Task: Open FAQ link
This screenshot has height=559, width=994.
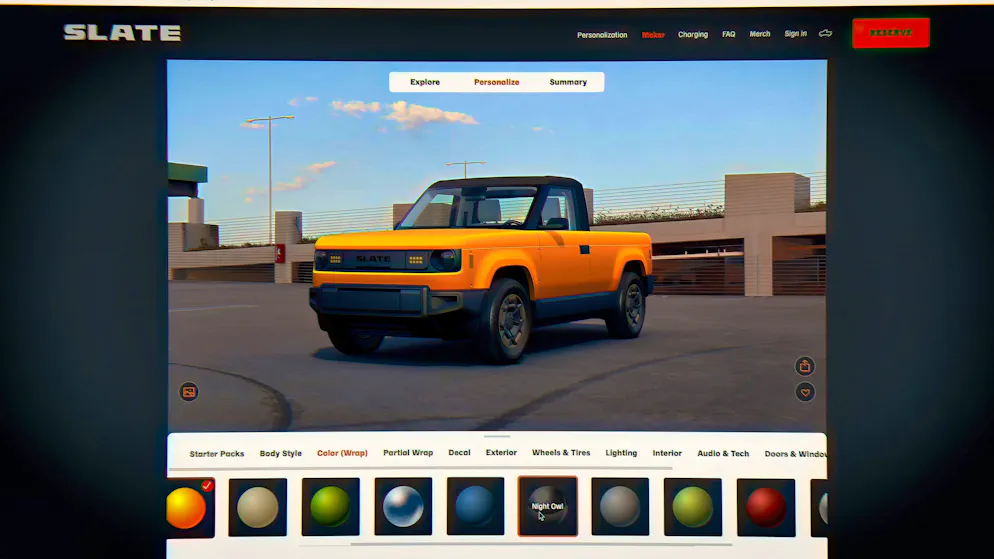Action: pos(728,34)
